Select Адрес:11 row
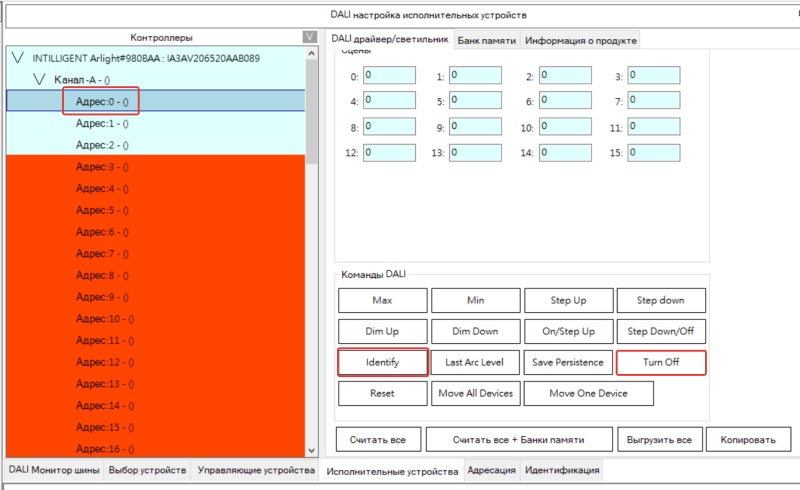 click(x=156, y=340)
